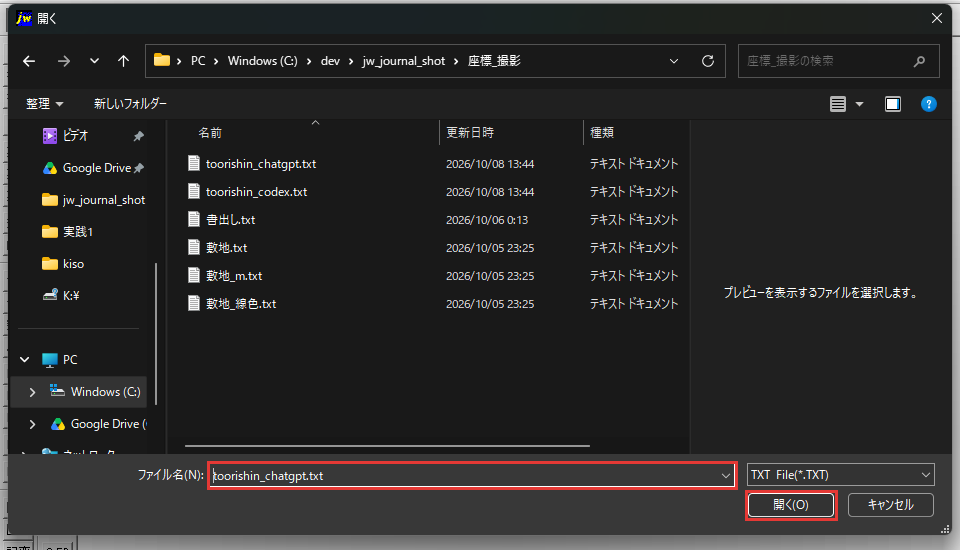Image resolution: width=960 pixels, height=550 pixels.
Task: Click the 座標_撮影 search box
Action: [838, 61]
